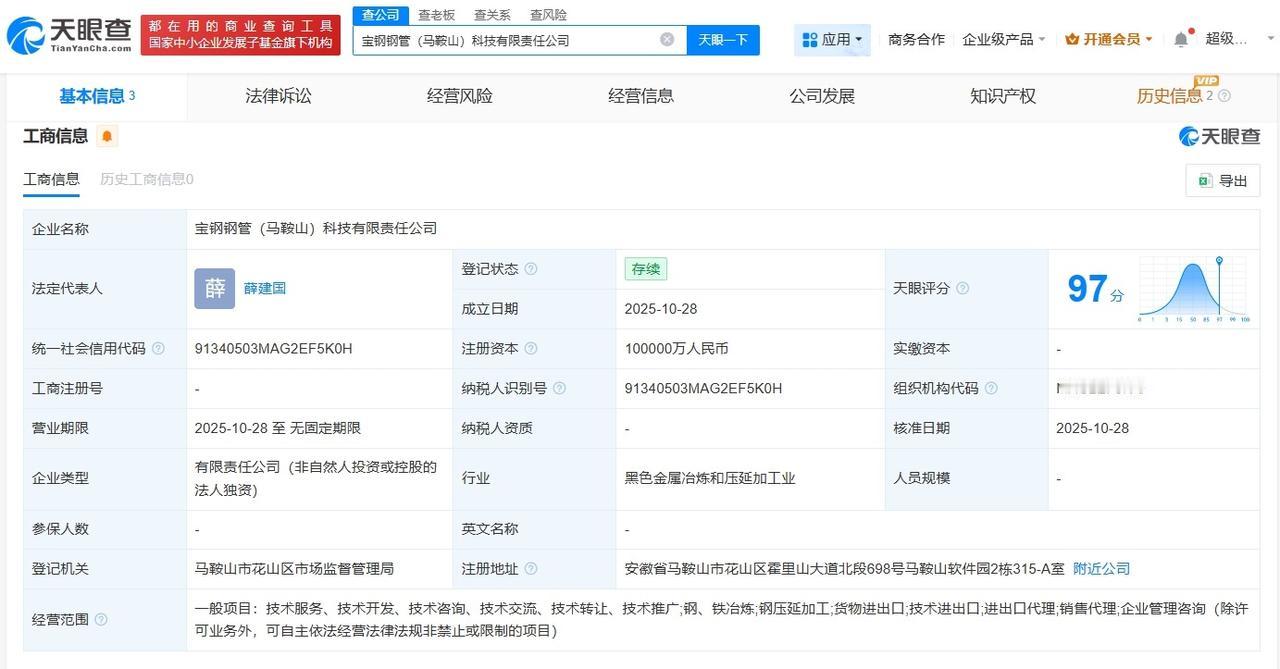Select the 工商信息 sub-tab
Image resolution: width=1280 pixels, height=669 pixels.
pos(51,179)
